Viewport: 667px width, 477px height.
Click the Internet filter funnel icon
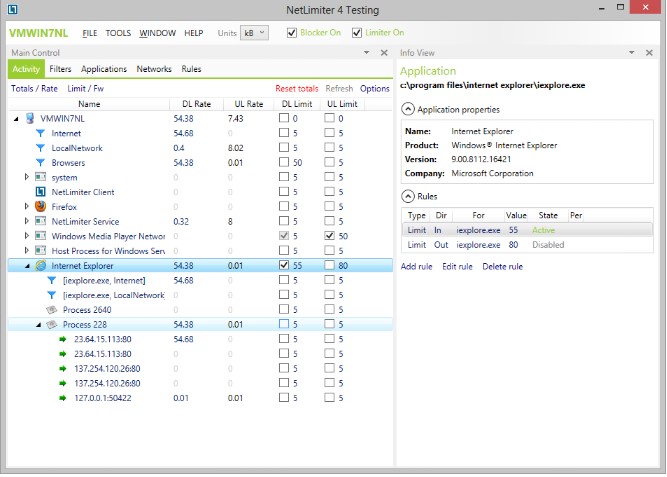(41, 133)
